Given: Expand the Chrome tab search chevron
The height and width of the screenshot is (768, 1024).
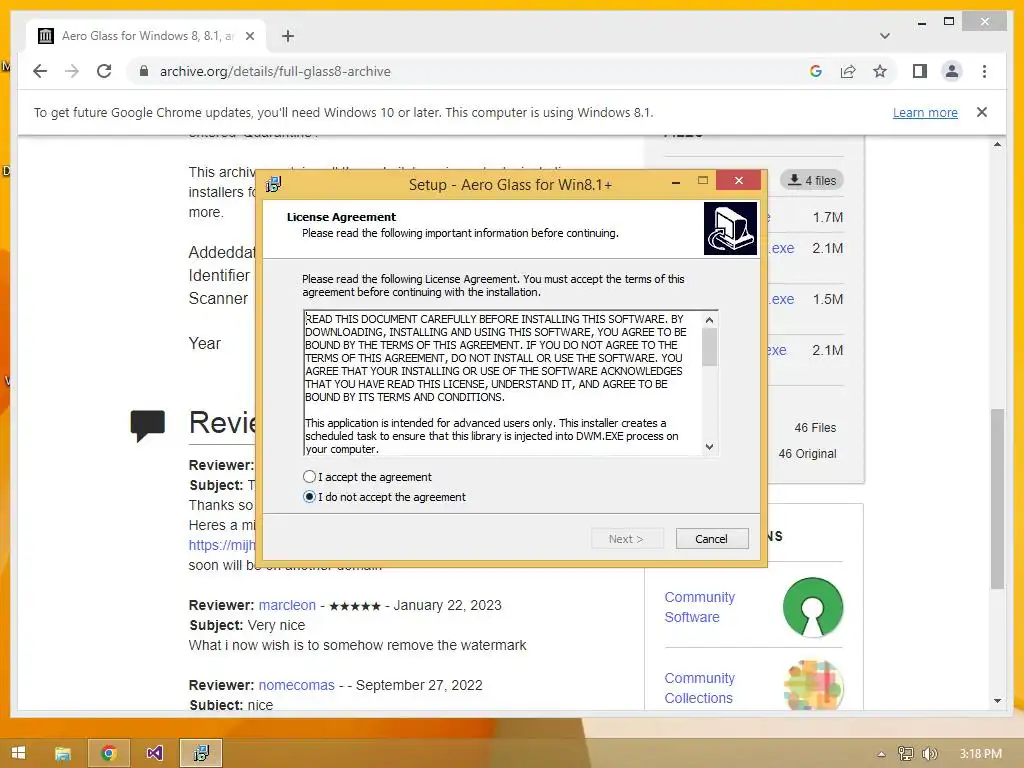Looking at the screenshot, I should pyautogui.click(x=885, y=36).
